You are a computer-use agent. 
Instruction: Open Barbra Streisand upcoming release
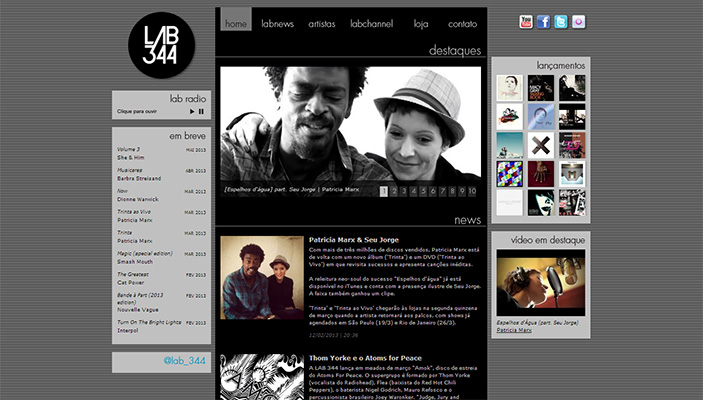pos(161,174)
